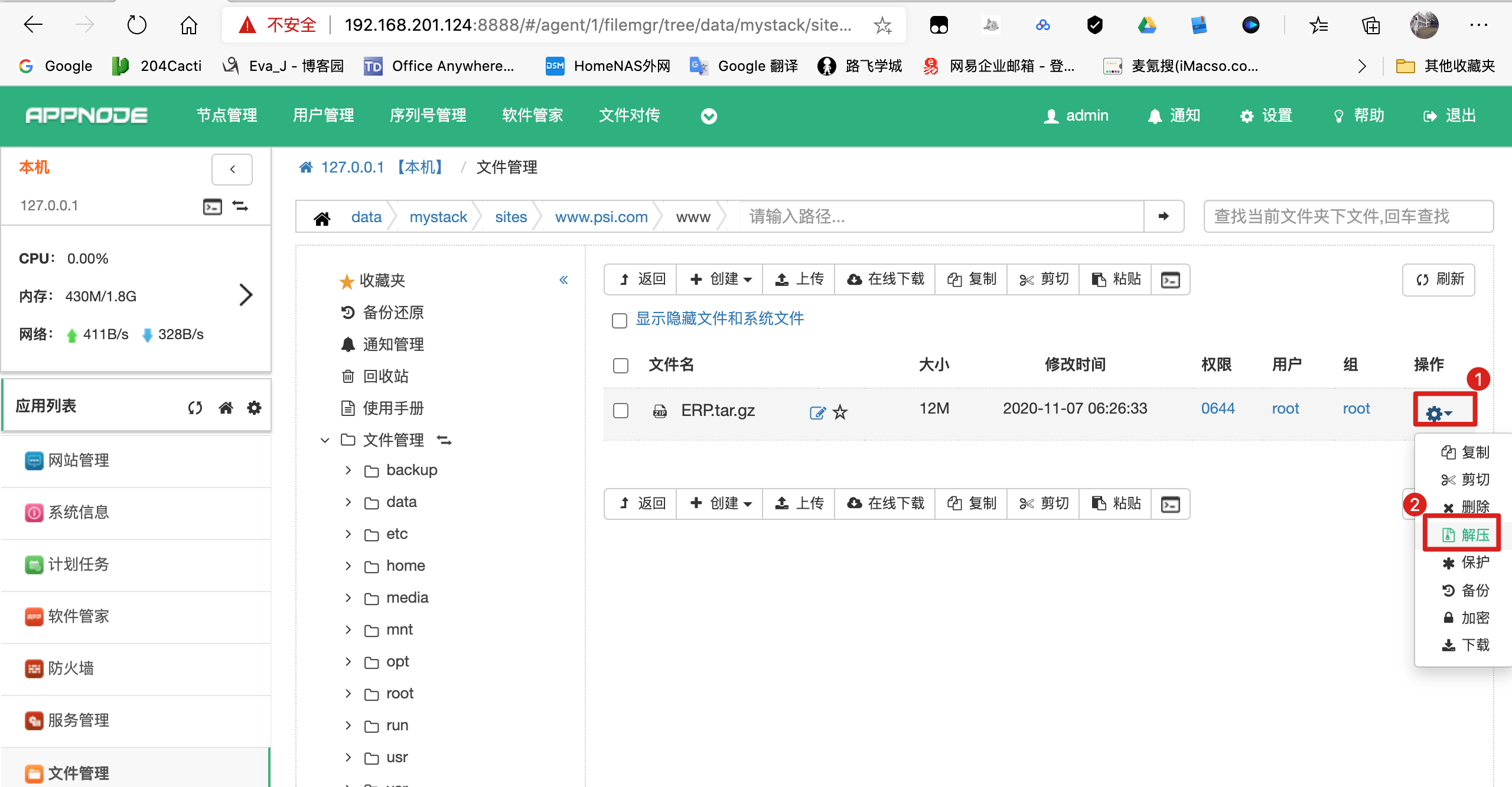The height and width of the screenshot is (787, 1512).
Task: Expand etc folder in tree
Action: tap(348, 534)
